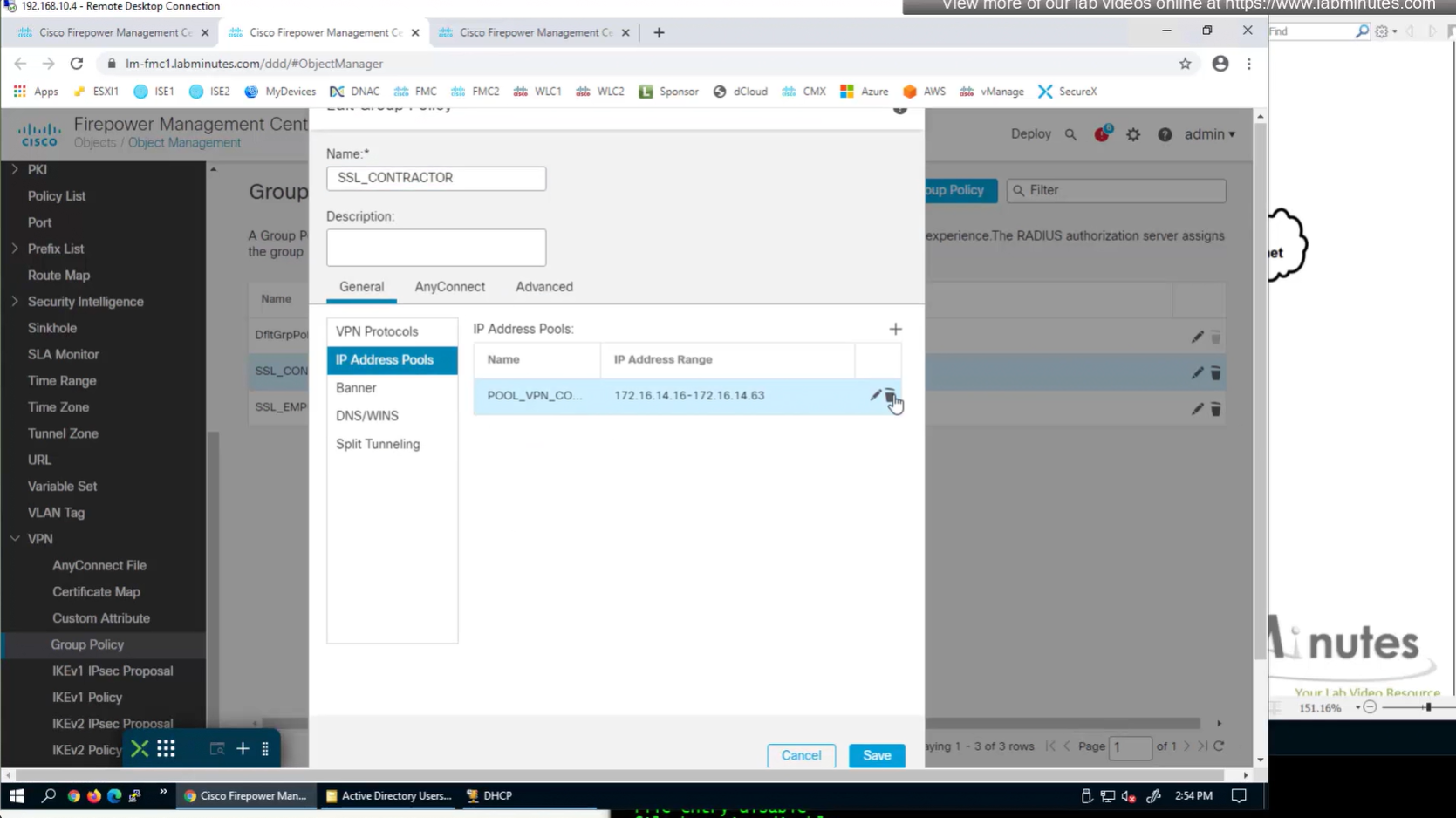Click the search magnifier beside Deploy
Image resolution: width=1456 pixels, height=818 pixels.
tap(1070, 135)
